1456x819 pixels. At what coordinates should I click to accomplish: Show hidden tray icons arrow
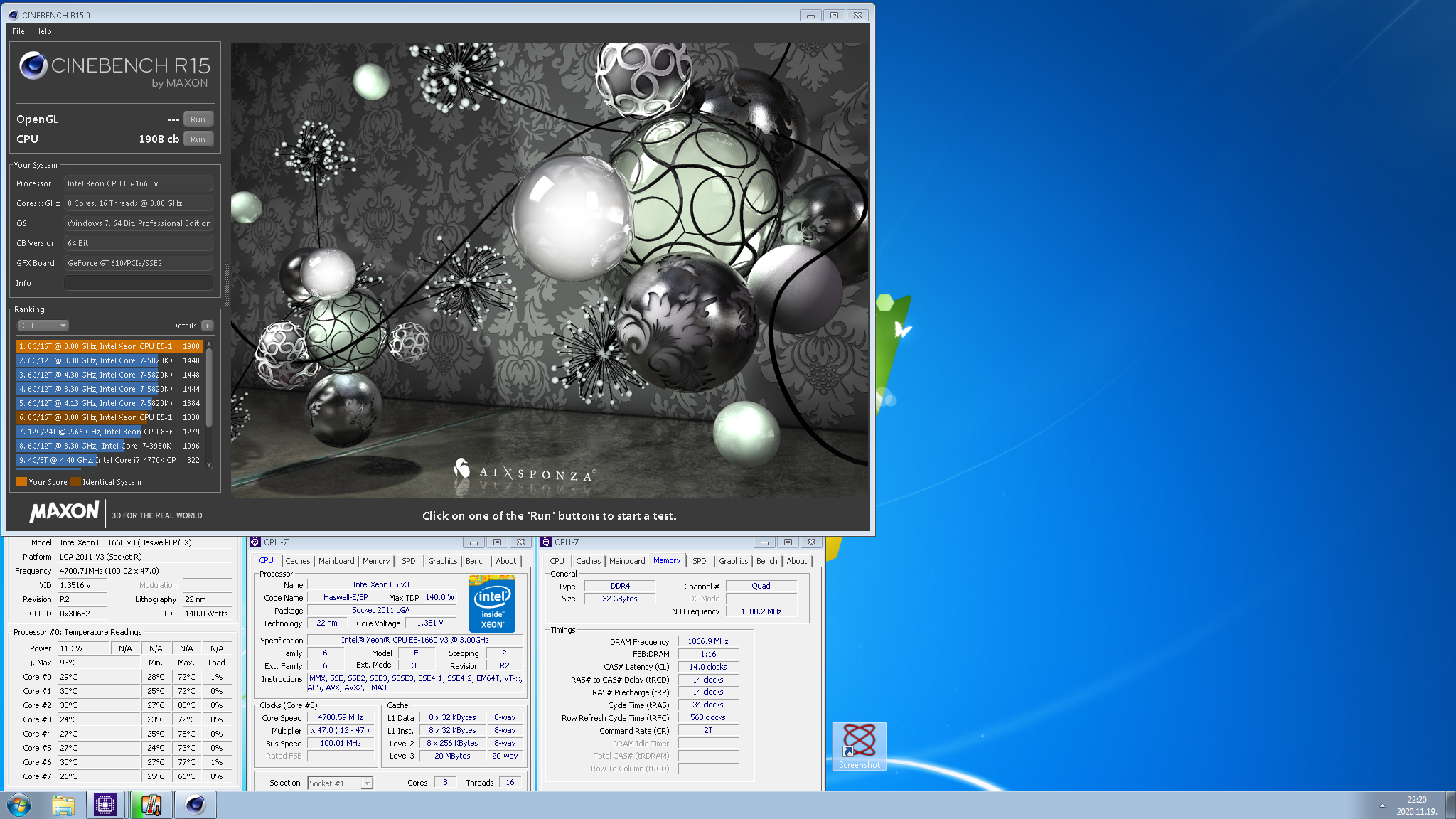[1382, 805]
